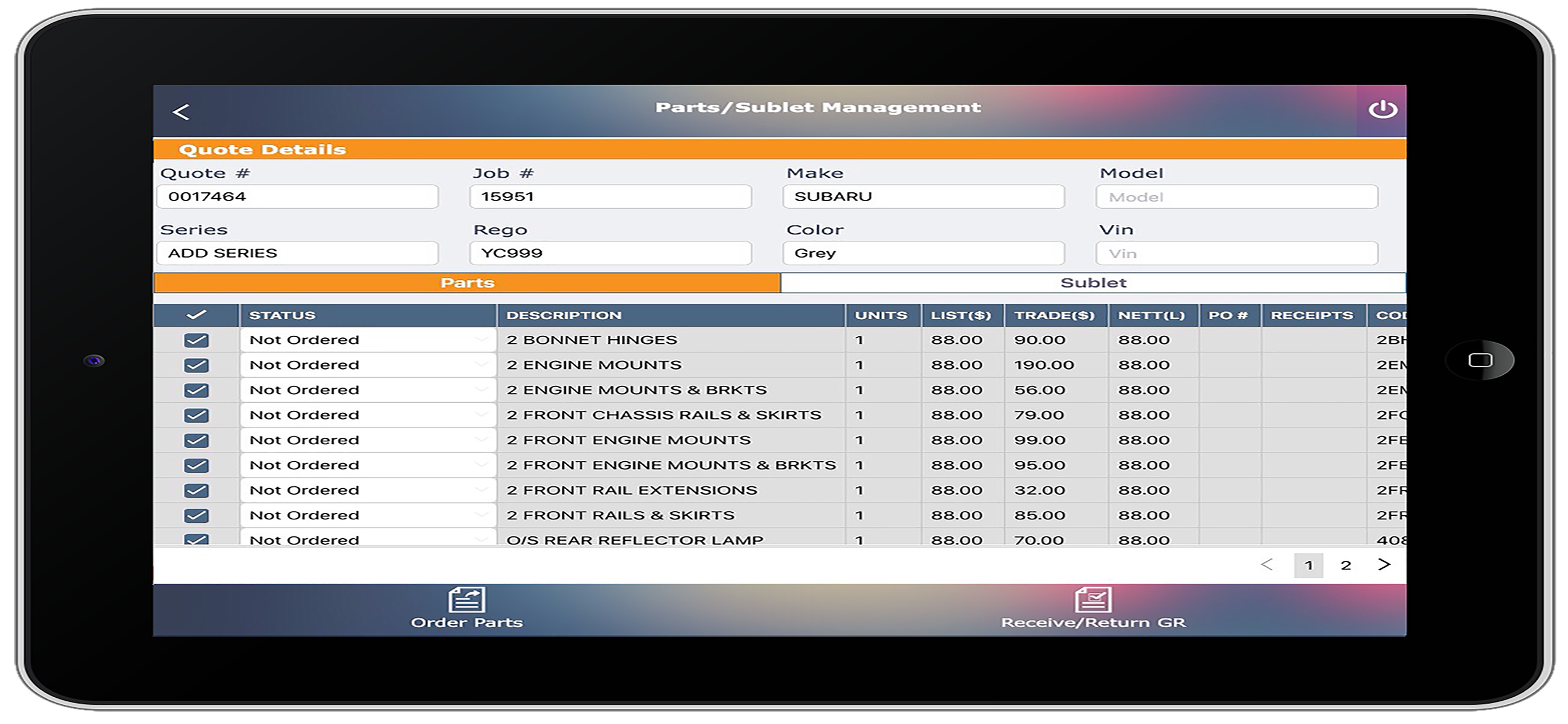Go to next page arrow
Screen dimensions: 1568x724
tap(1384, 565)
